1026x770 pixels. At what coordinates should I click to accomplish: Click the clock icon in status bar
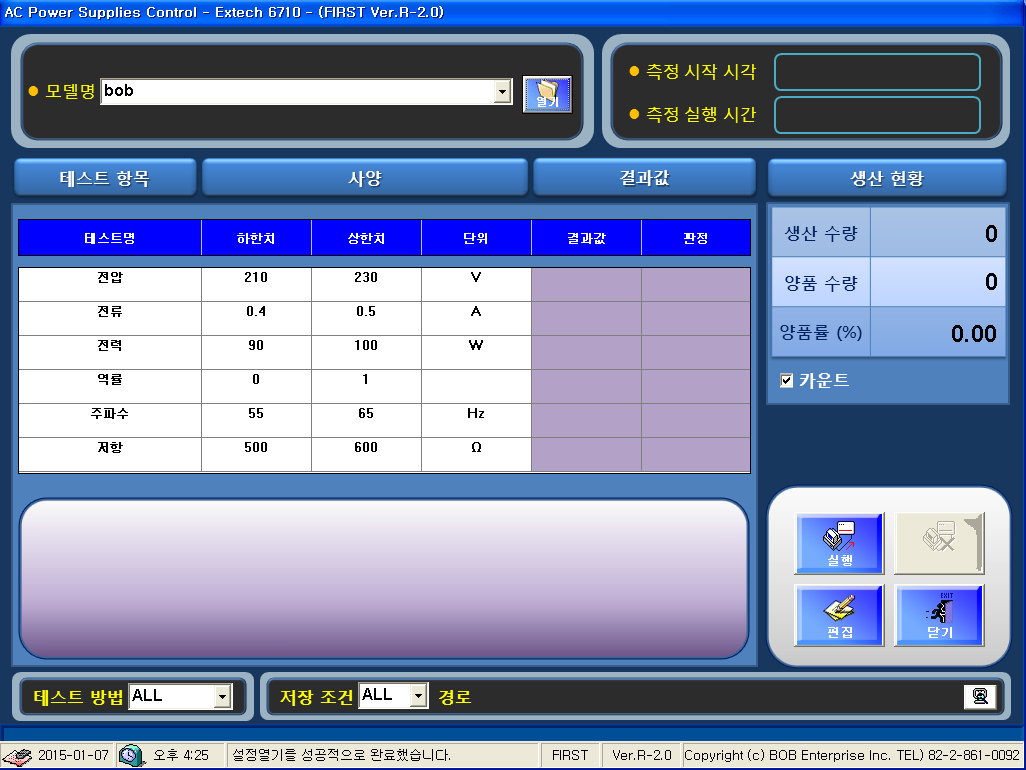(x=131, y=755)
